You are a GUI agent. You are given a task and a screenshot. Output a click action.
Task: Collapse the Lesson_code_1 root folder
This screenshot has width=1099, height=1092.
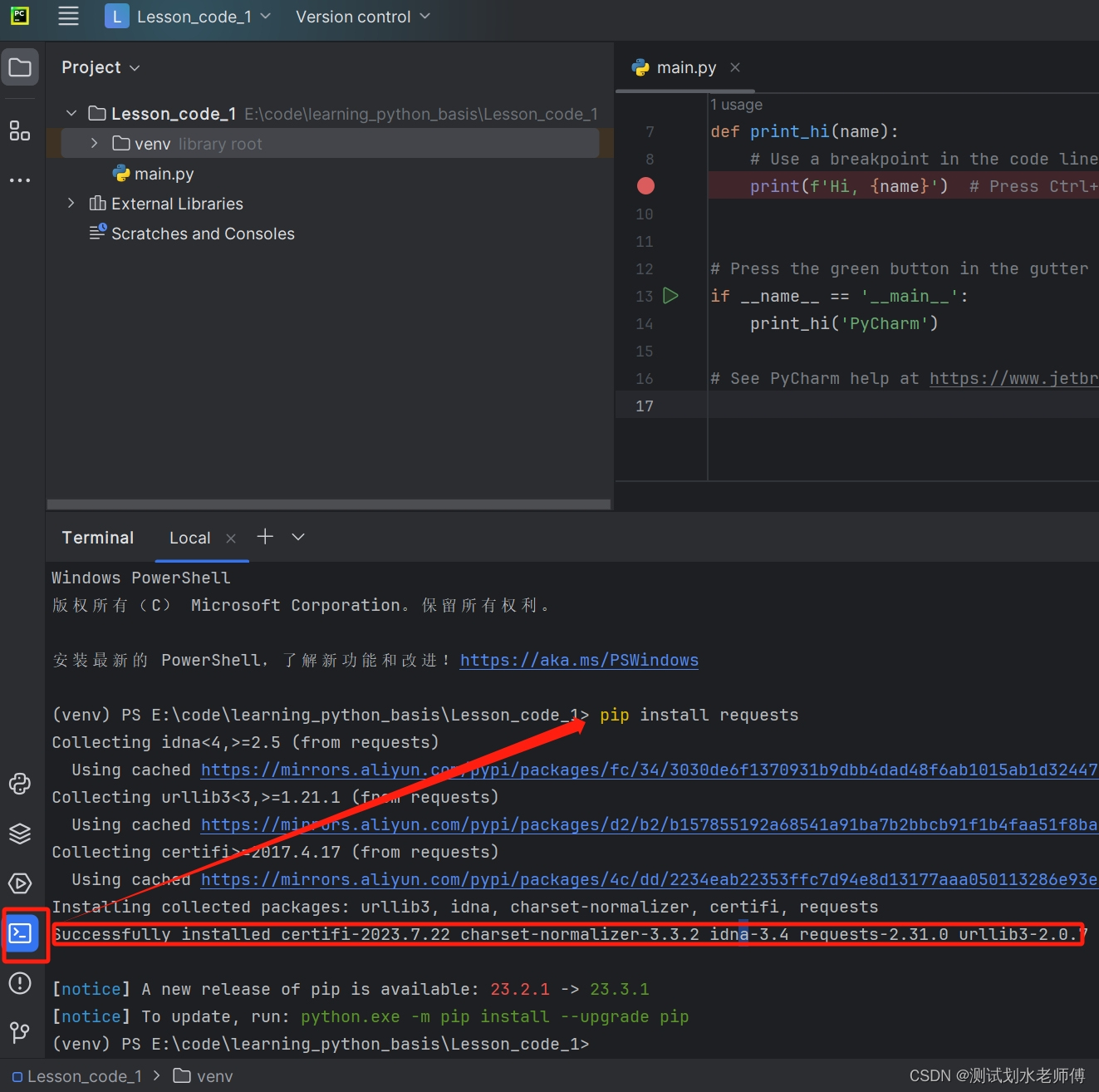tap(71, 113)
